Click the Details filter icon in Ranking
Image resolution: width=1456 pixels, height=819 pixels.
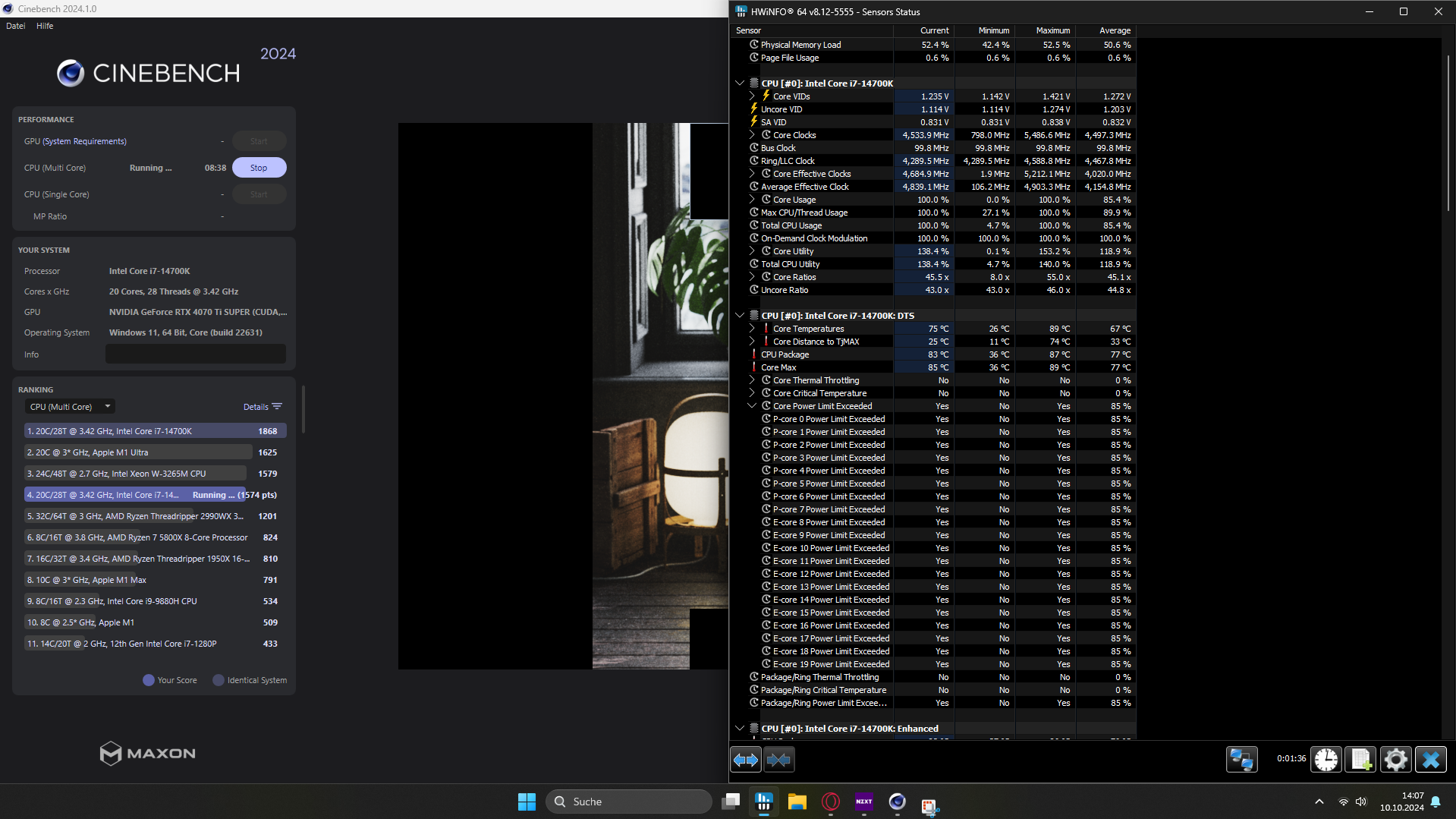pyautogui.click(x=277, y=407)
